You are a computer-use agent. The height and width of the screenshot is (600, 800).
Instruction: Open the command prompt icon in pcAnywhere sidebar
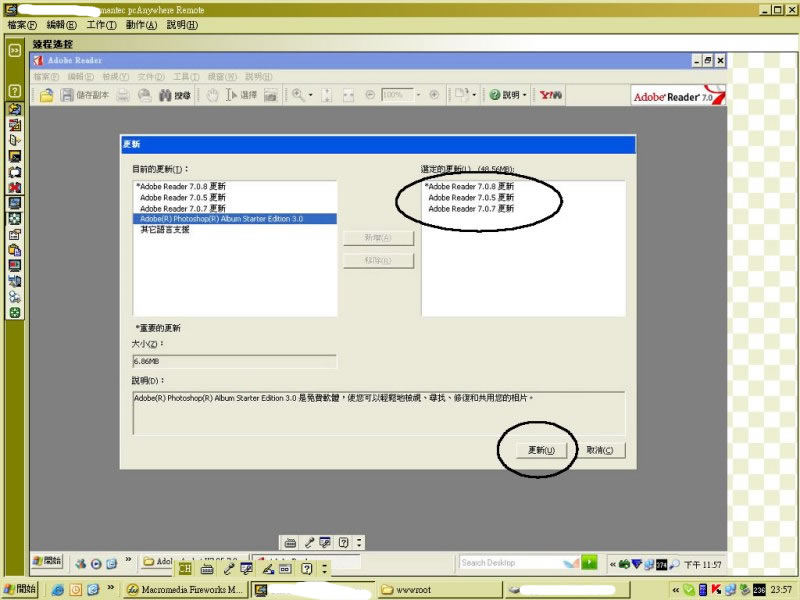click(15, 156)
